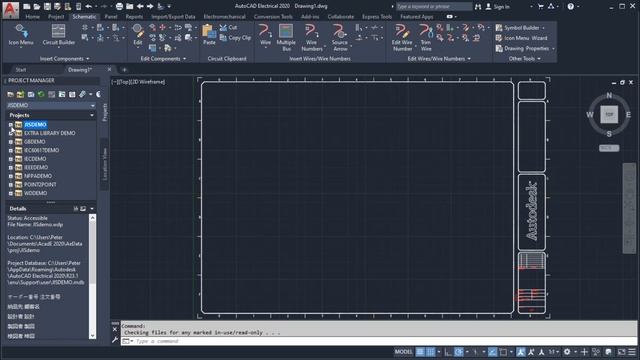
Task: Select the Cut circuit tool
Action: click(x=228, y=27)
